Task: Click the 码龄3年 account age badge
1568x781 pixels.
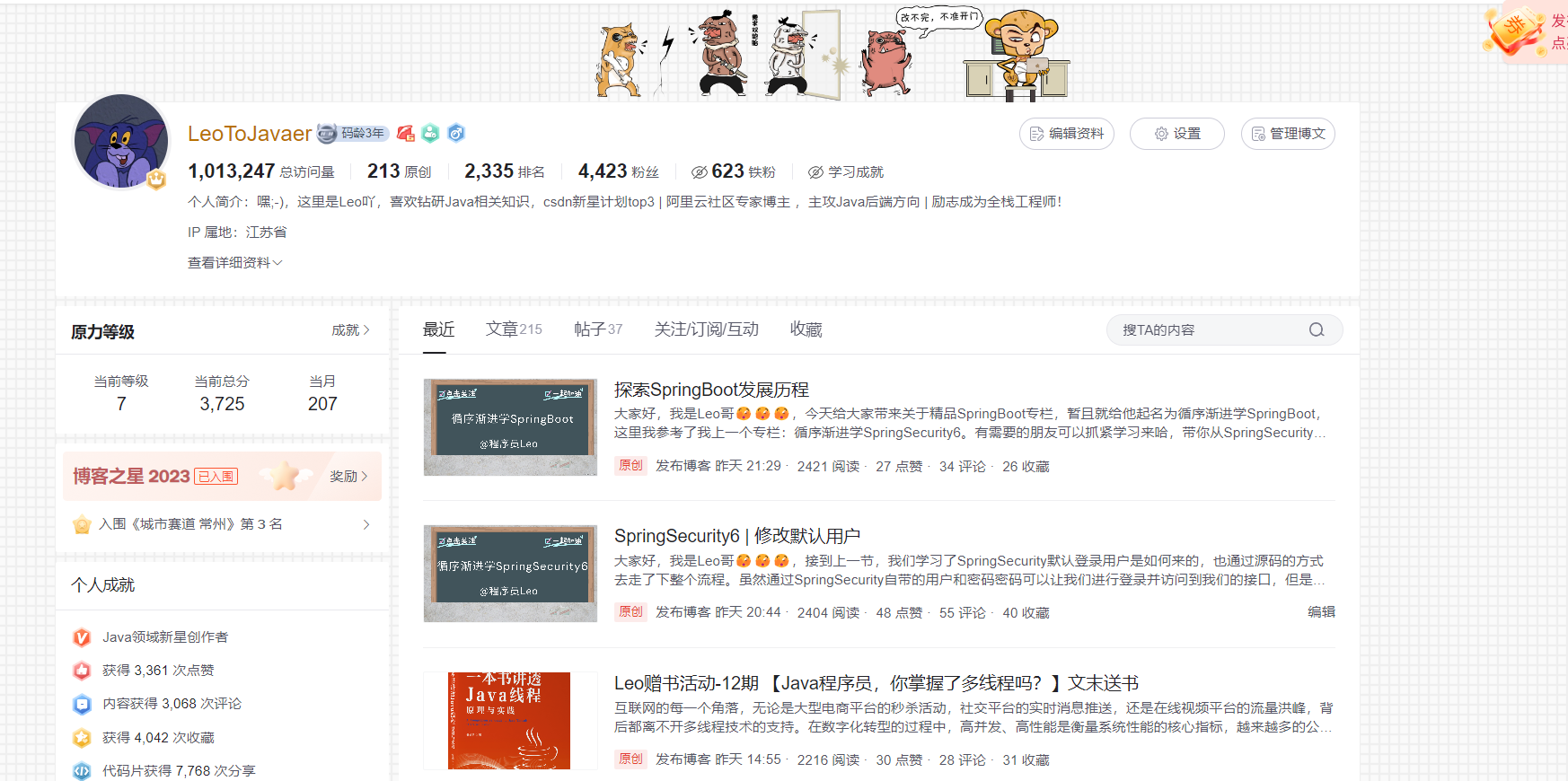Action: pyautogui.click(x=352, y=134)
